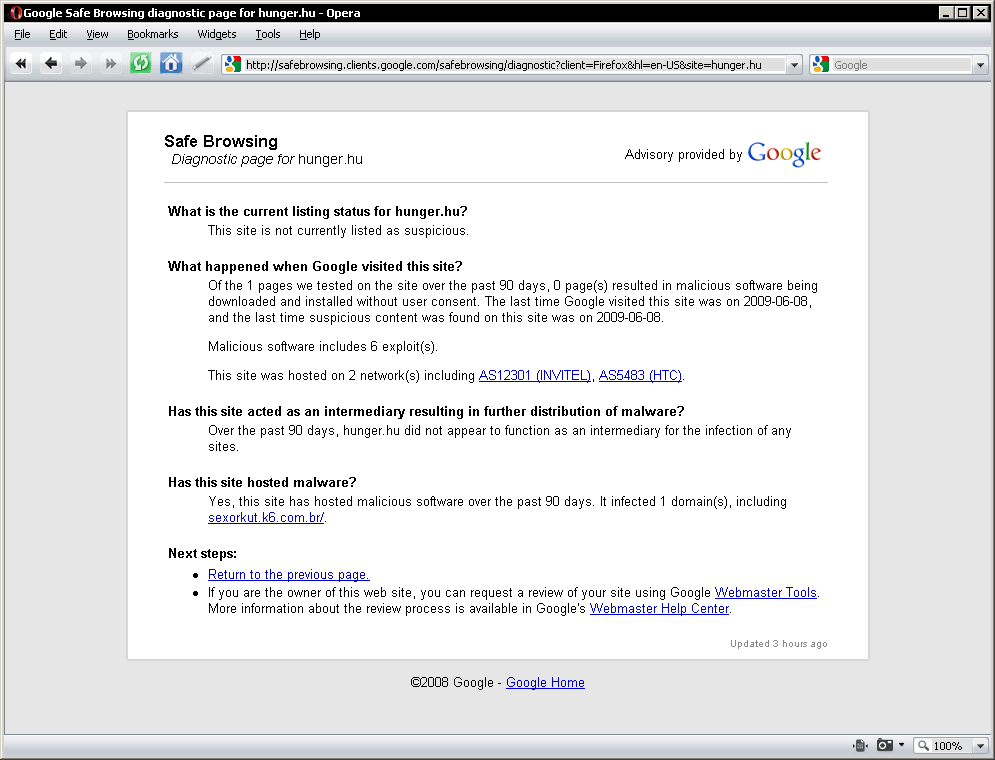Open the Bookmarks menu
This screenshot has height=760, width=995.
coord(152,34)
